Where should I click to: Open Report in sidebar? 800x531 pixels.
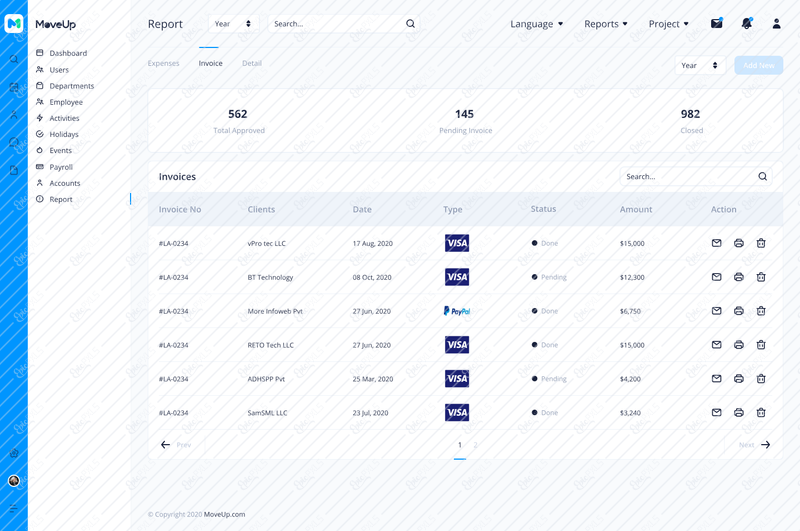[x=54, y=199]
